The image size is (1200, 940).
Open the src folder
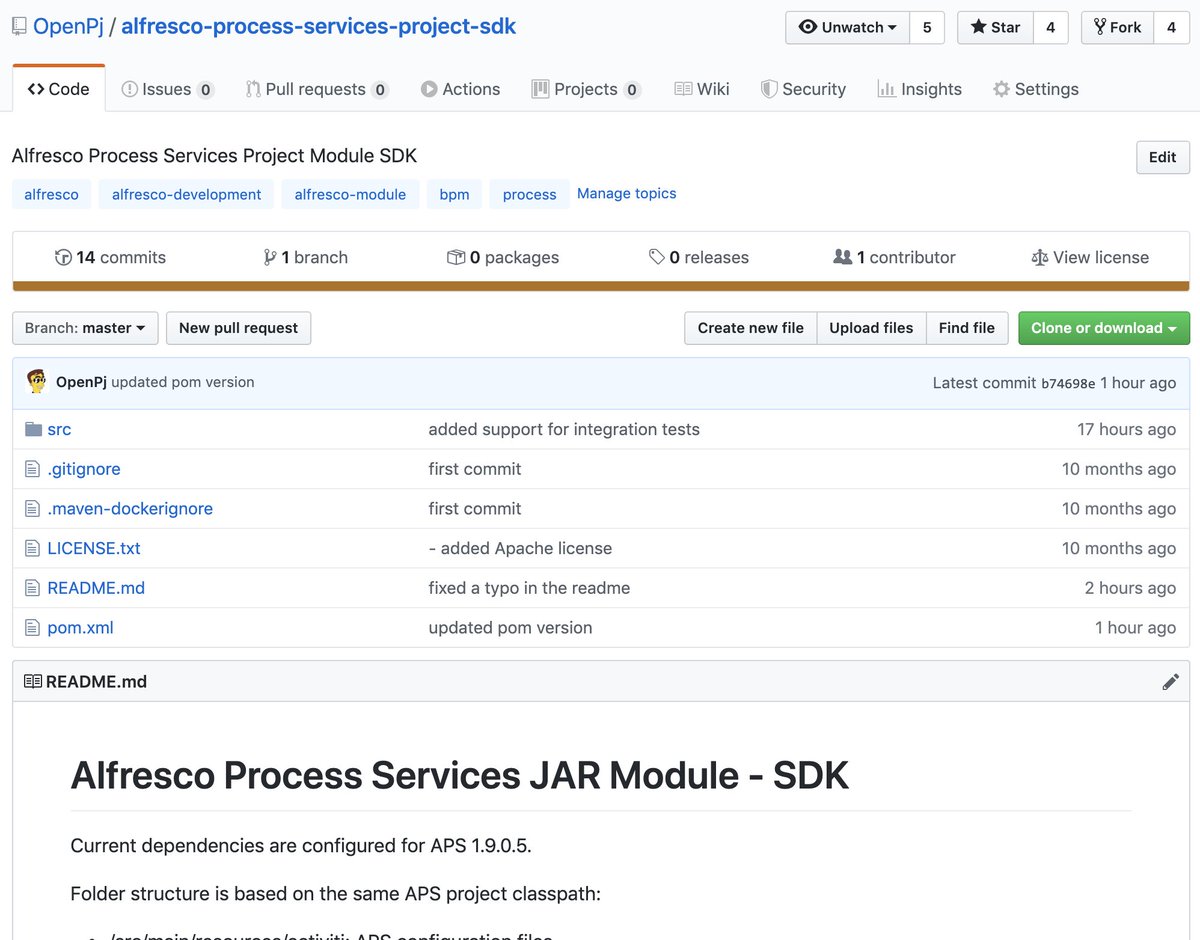click(x=59, y=429)
